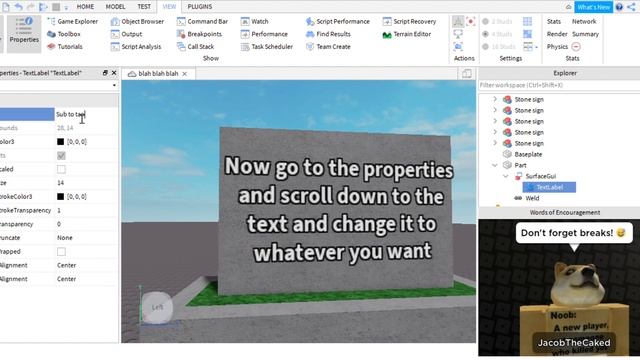This screenshot has width=640, height=360.
Task: Switch to the MODEL ribbon tab
Action: click(x=116, y=7)
